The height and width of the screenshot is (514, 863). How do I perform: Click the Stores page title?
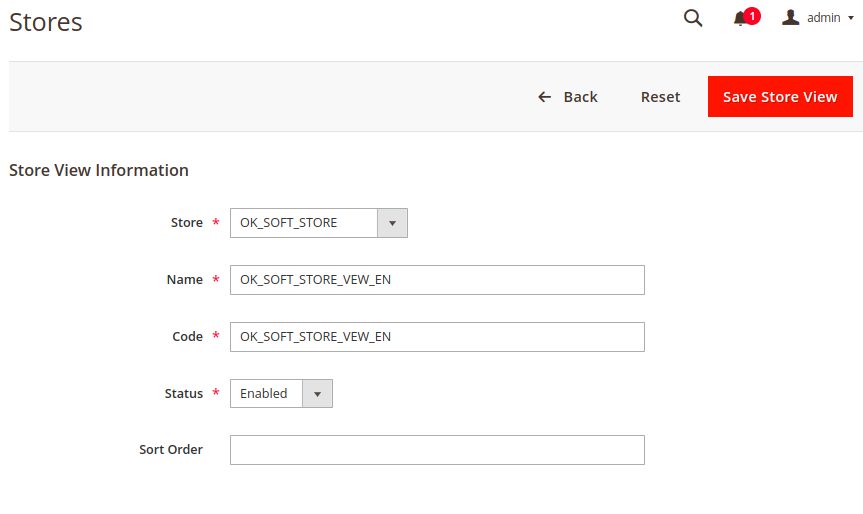46,23
